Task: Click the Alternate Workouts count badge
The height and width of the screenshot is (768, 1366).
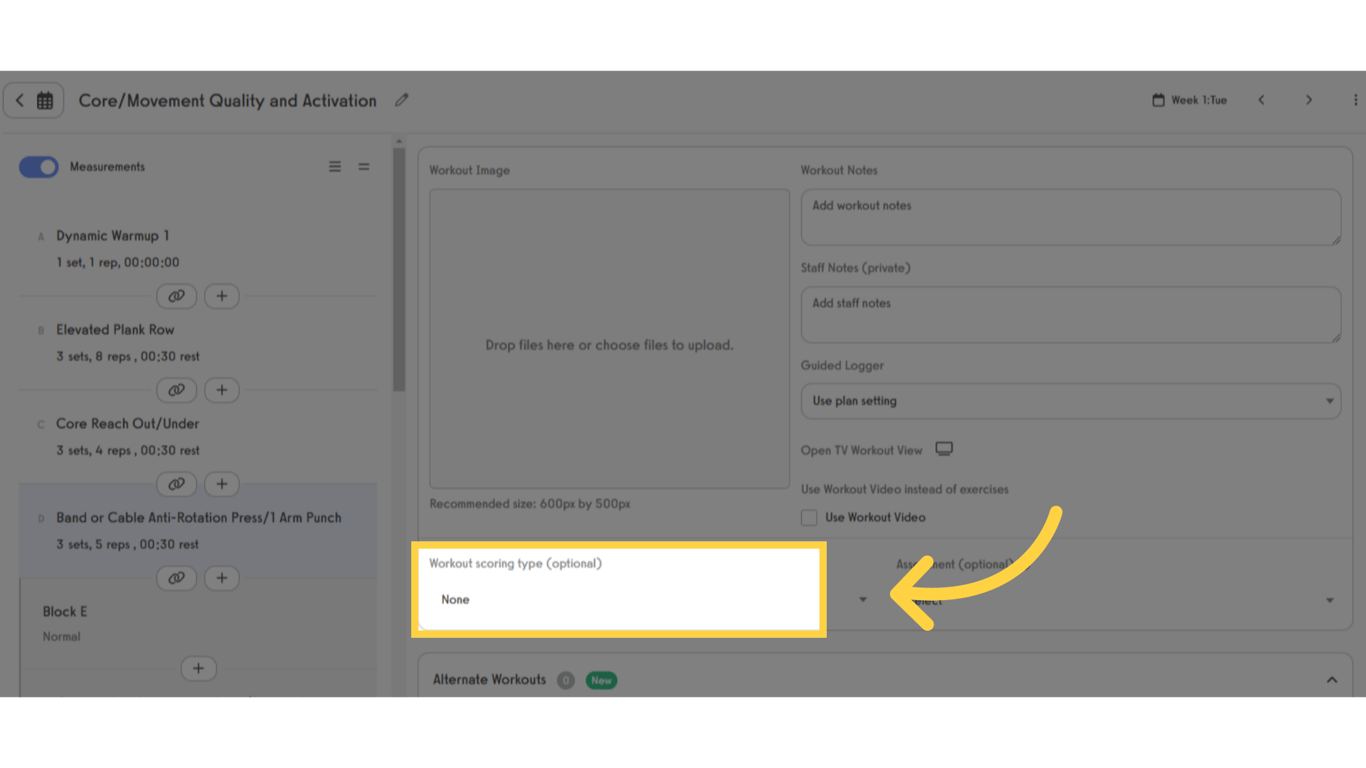Action: [x=566, y=680]
